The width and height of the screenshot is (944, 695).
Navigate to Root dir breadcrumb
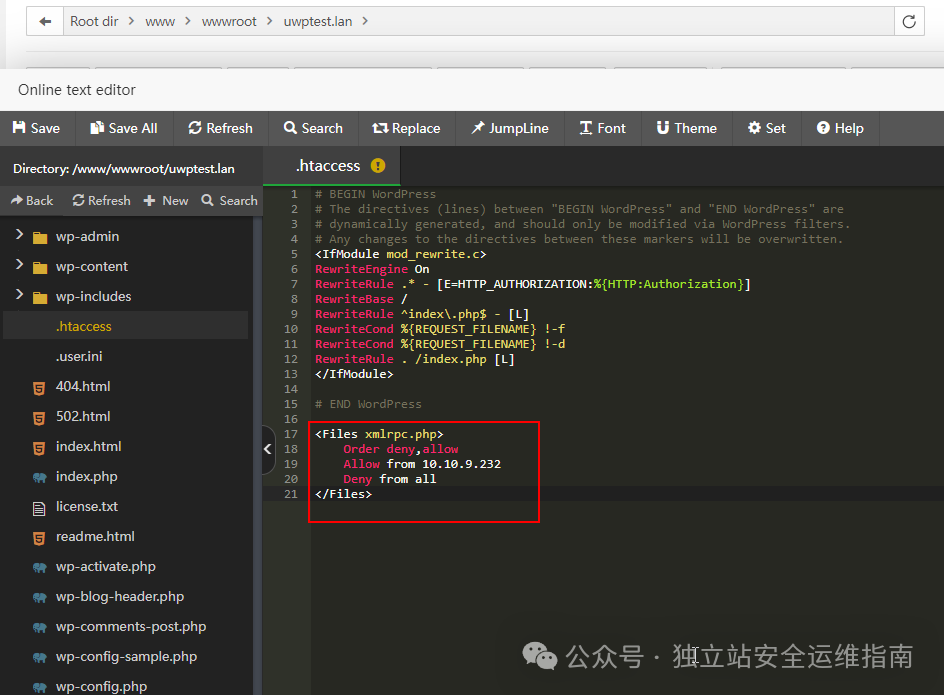pyautogui.click(x=94, y=22)
